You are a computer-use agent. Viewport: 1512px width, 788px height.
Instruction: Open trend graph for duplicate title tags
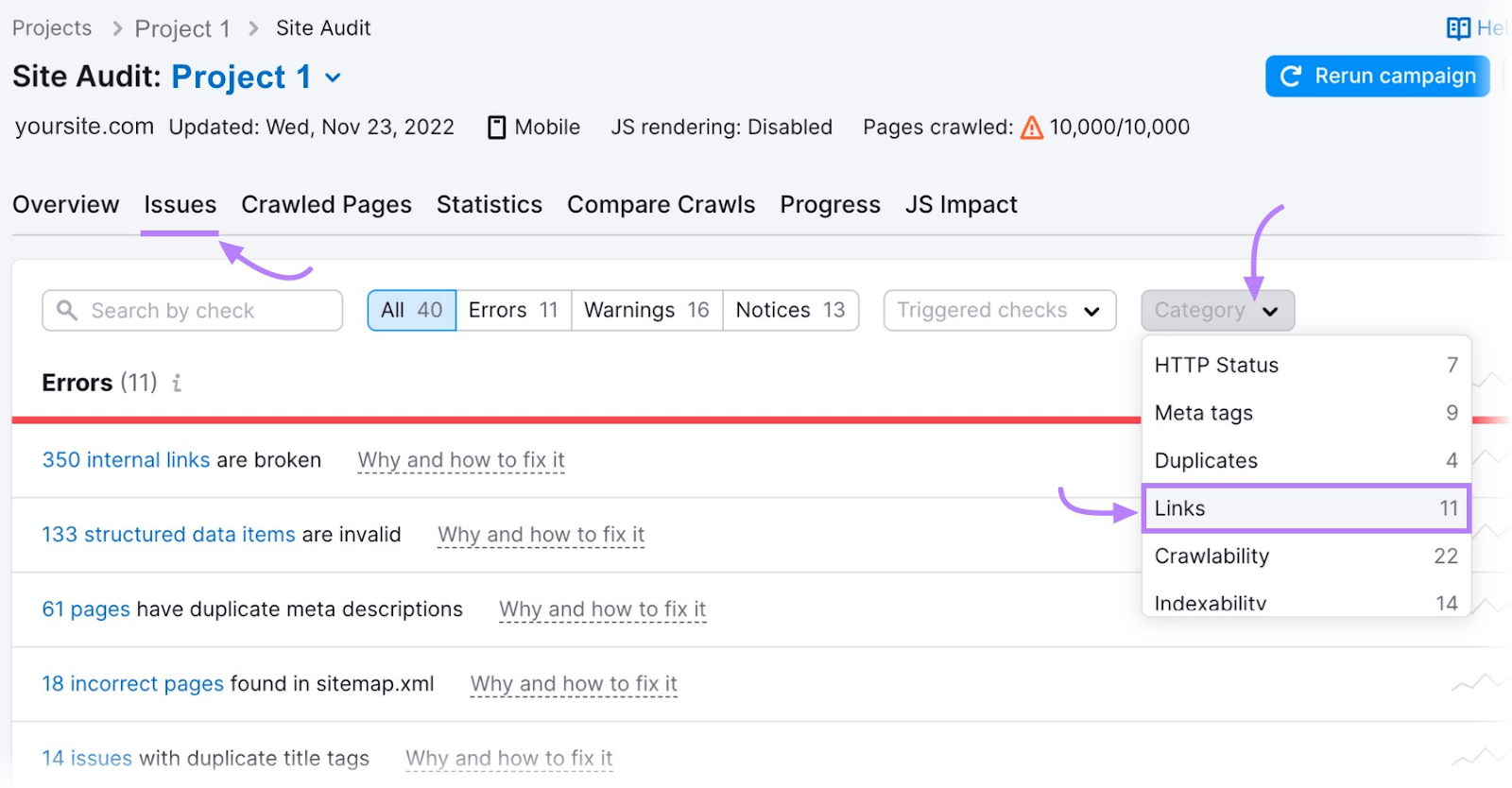pyautogui.click(x=1477, y=757)
